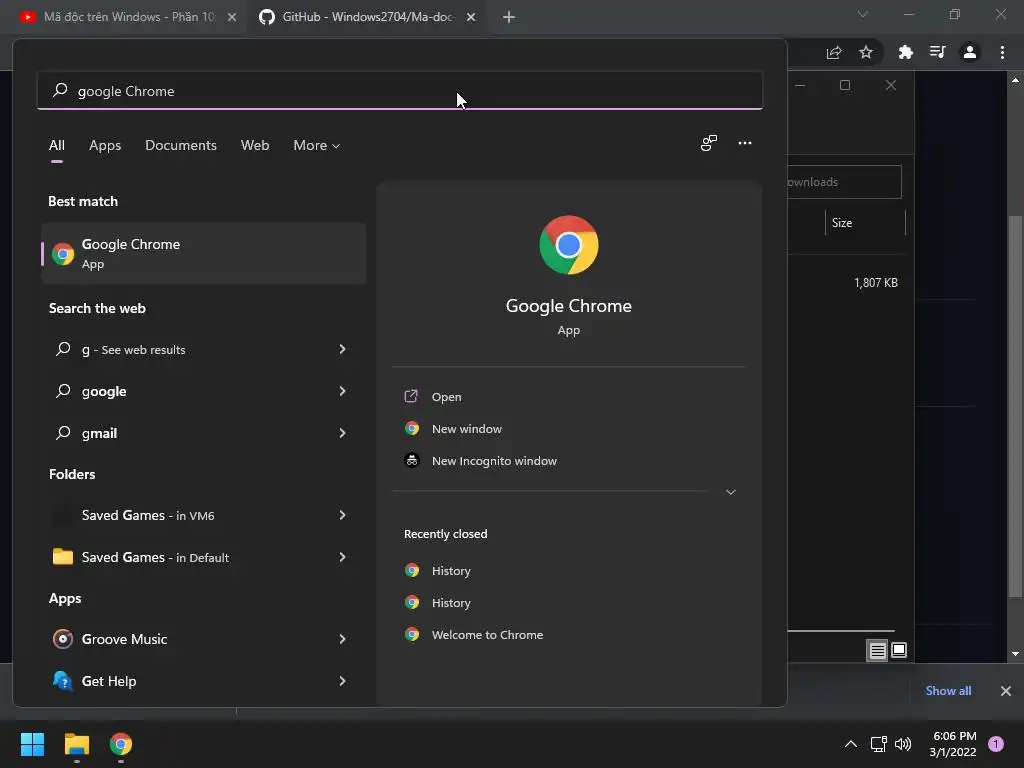Select the Documents search filter tab
This screenshot has width=1024, height=768.
point(181,145)
